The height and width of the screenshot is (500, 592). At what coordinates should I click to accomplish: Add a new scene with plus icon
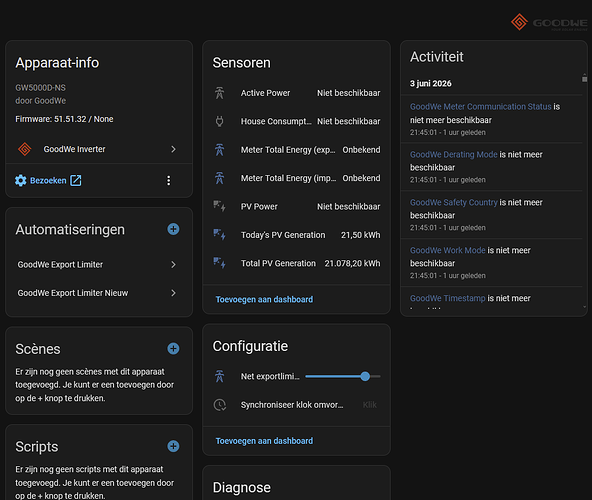point(173,348)
